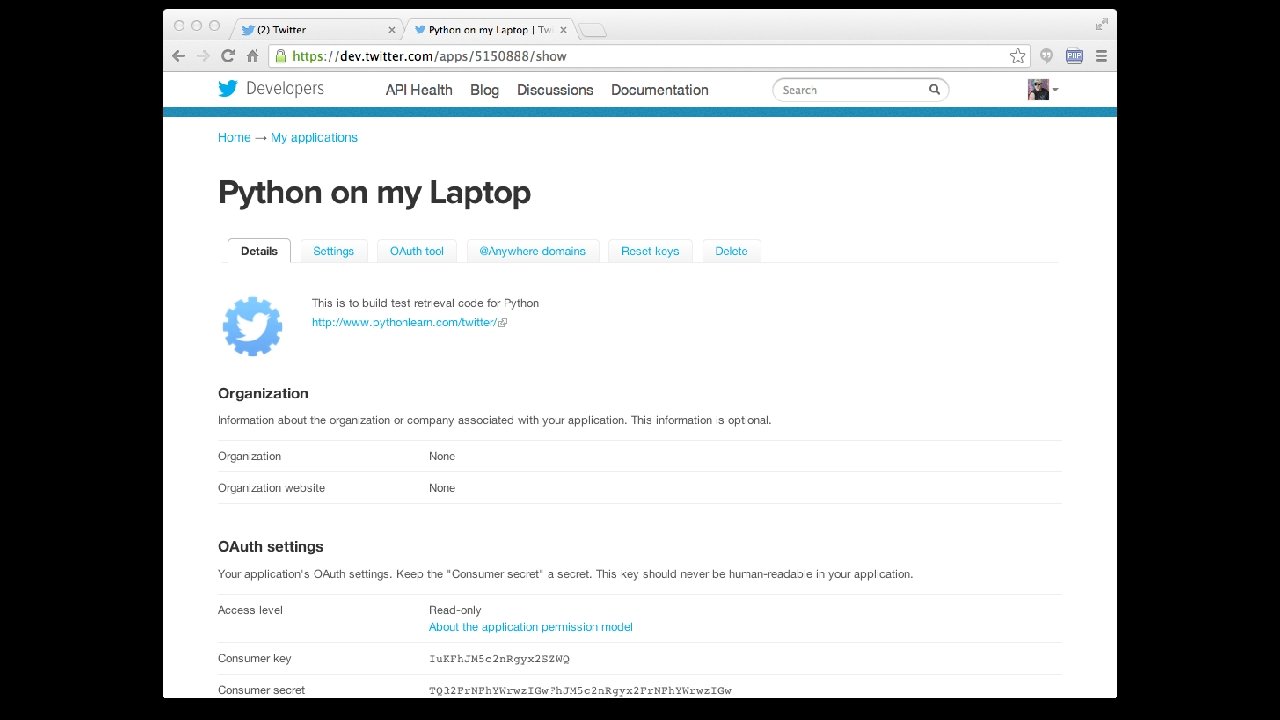Reload the page with the refresh icon

click(x=228, y=56)
